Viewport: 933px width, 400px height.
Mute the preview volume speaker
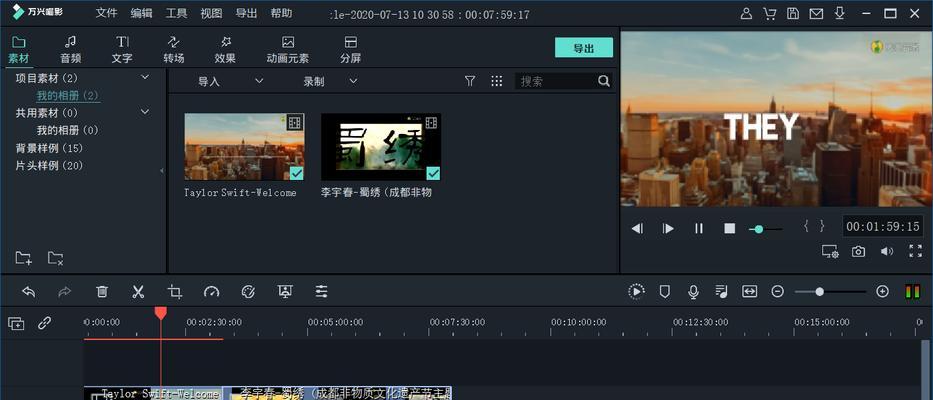[x=887, y=251]
